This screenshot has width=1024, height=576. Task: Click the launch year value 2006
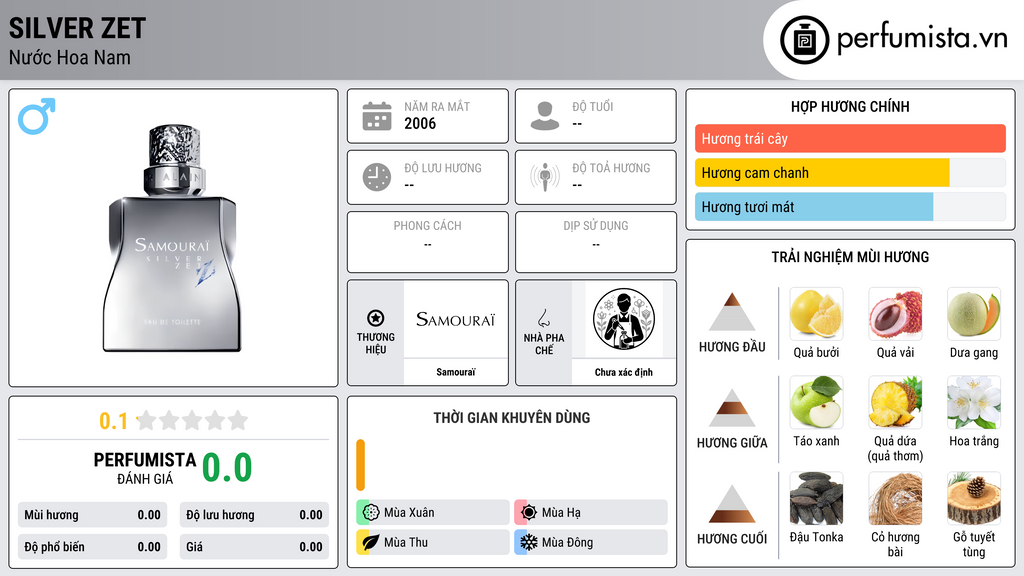point(420,123)
